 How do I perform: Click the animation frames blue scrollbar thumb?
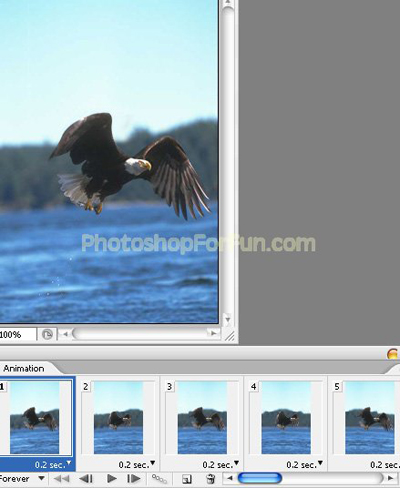click(260, 478)
